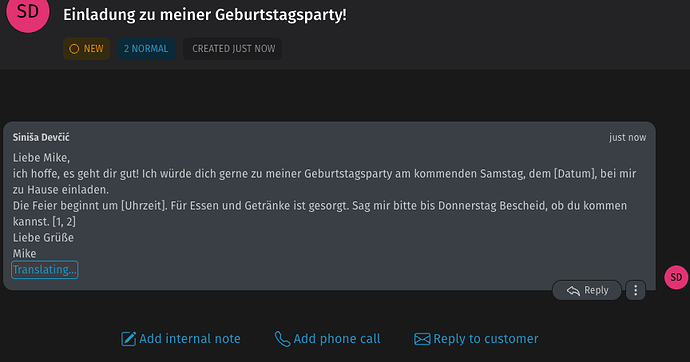Click the "just now" article timestamp
This screenshot has width=690, height=362.
[x=628, y=137]
